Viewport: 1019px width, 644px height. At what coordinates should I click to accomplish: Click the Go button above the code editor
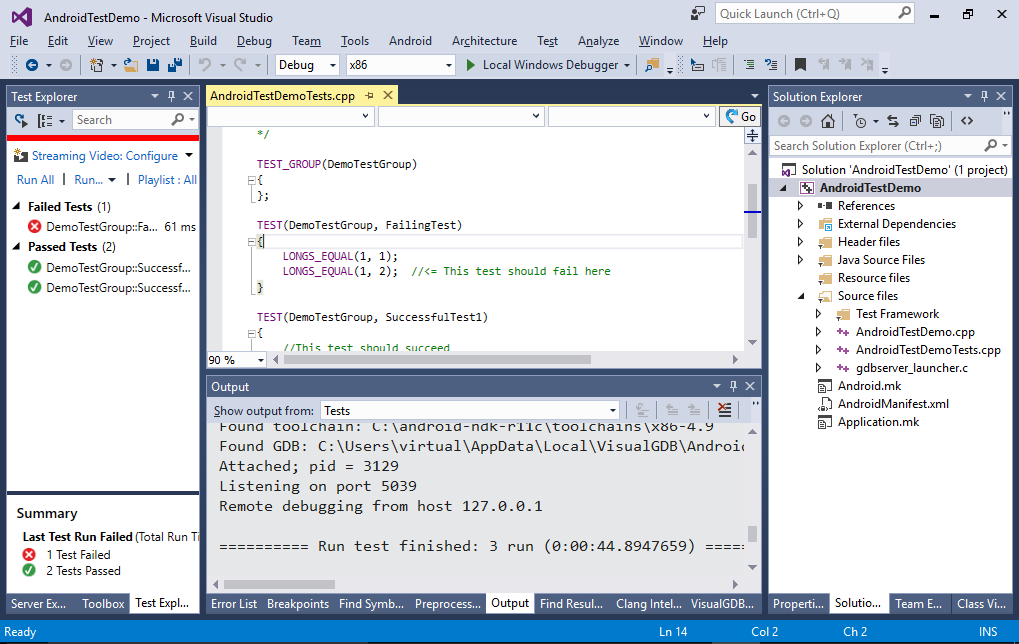point(740,117)
